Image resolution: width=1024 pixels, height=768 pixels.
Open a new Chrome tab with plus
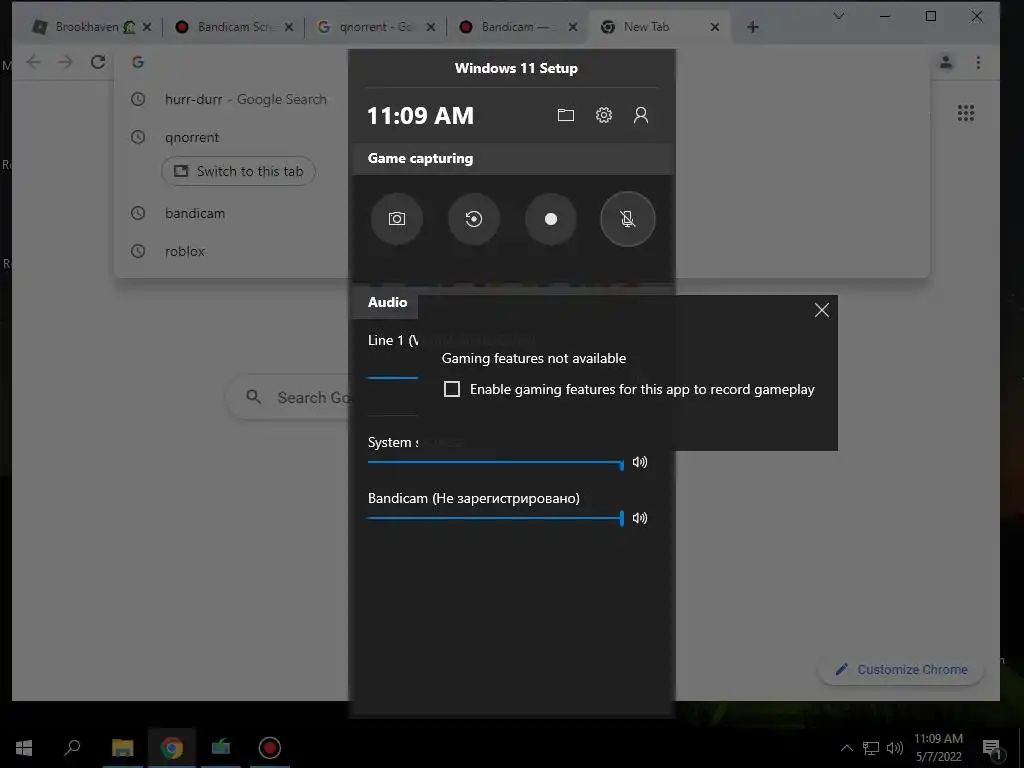(752, 27)
